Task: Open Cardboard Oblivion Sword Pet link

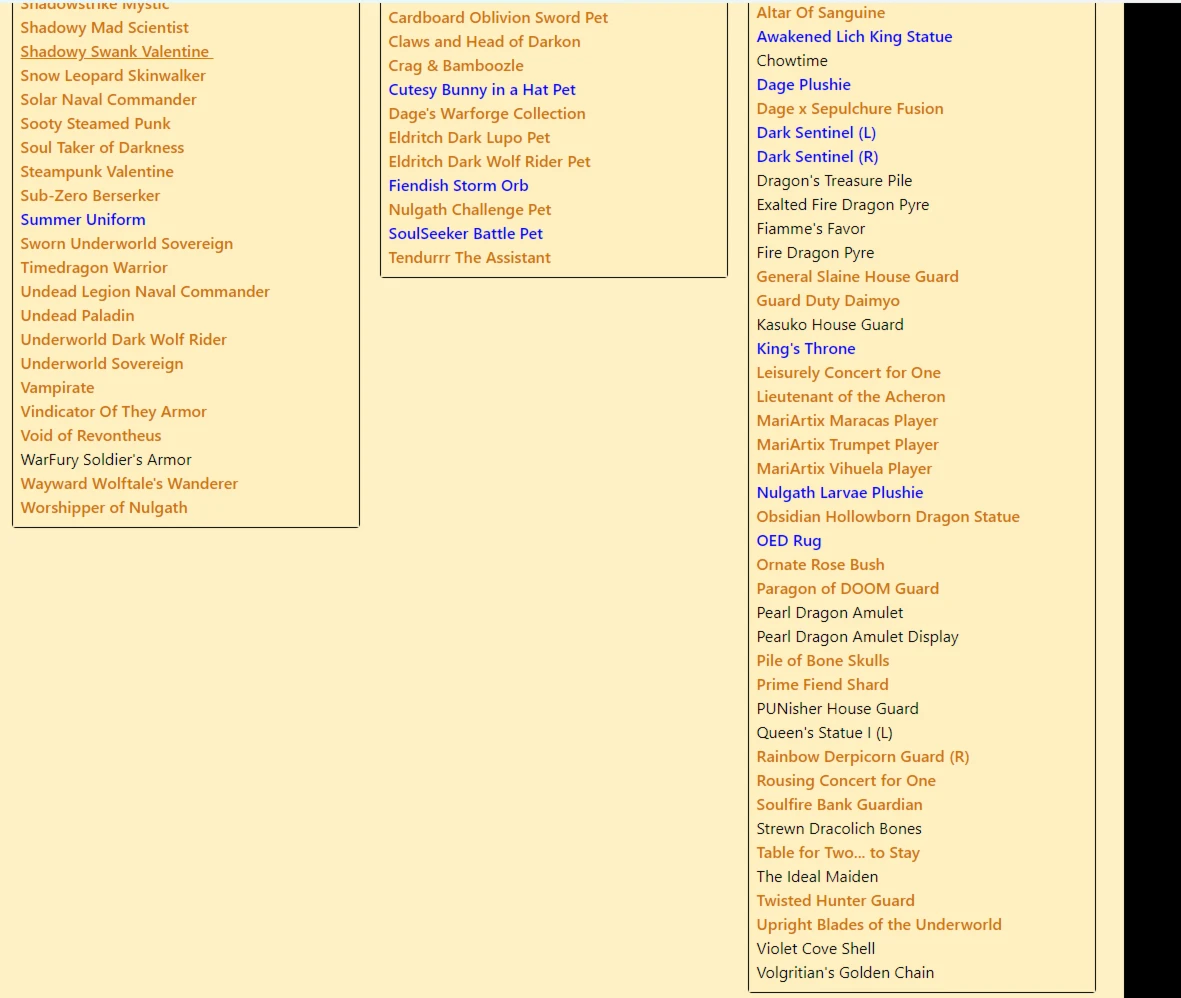Action: point(498,18)
